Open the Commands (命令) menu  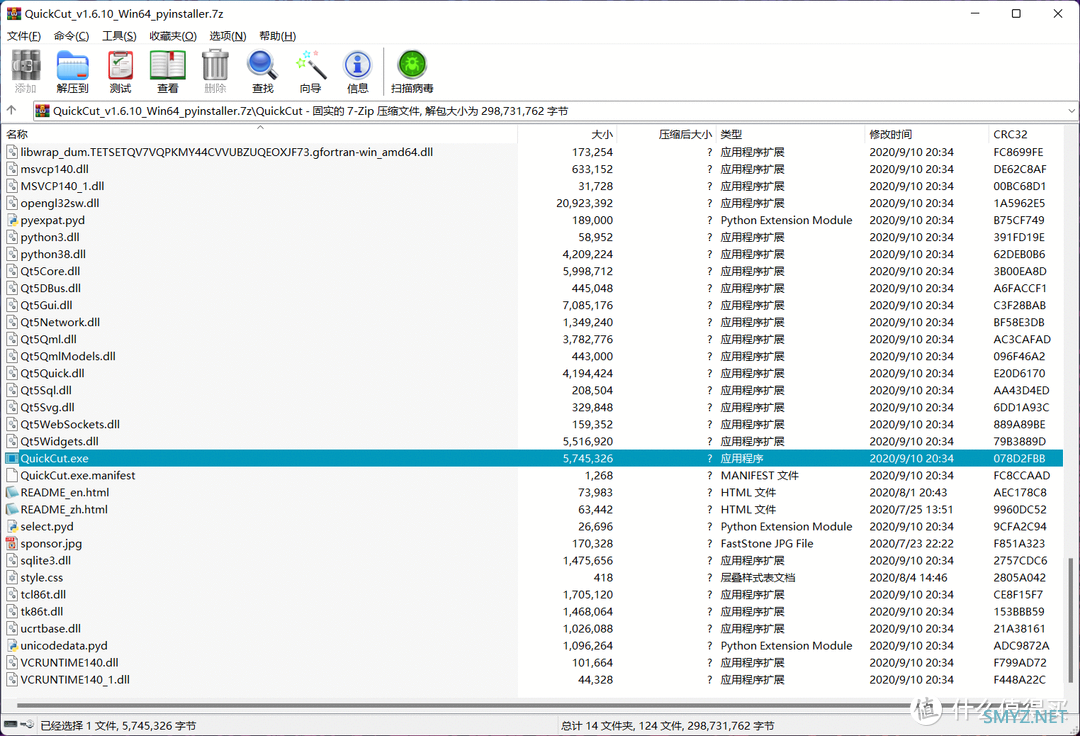(x=72, y=36)
